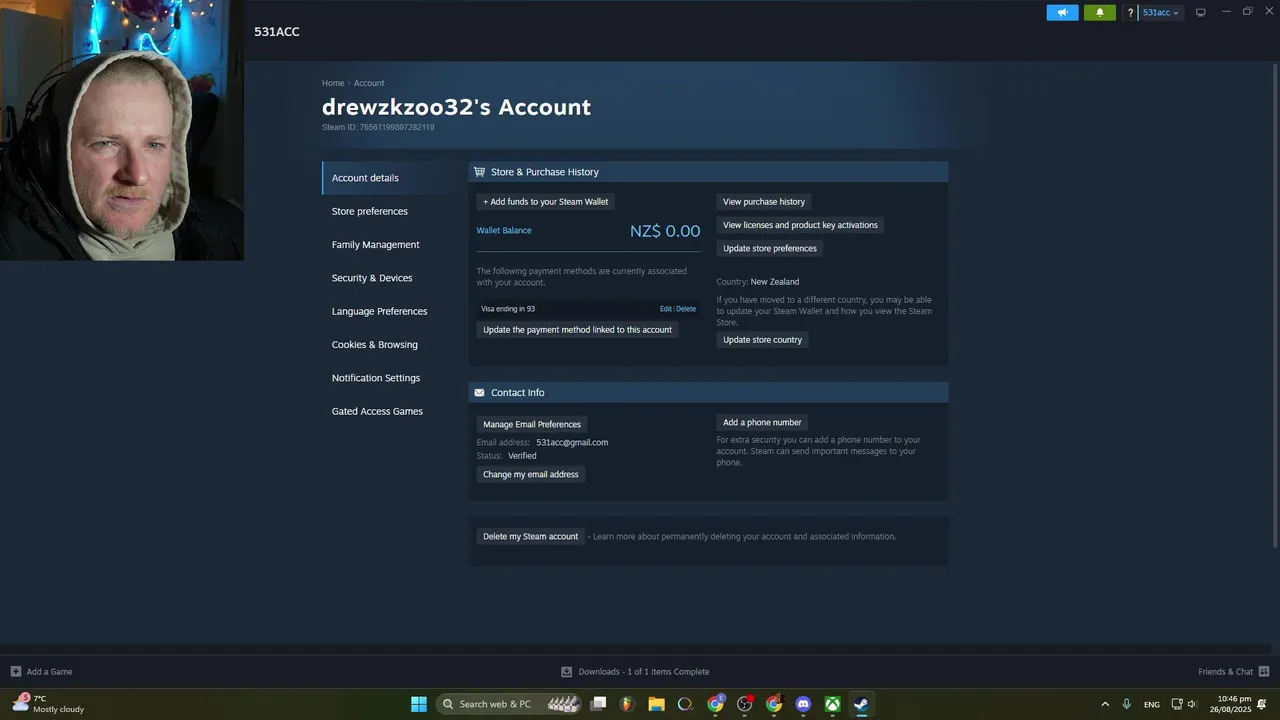Go to Security & Devices

(x=372, y=278)
